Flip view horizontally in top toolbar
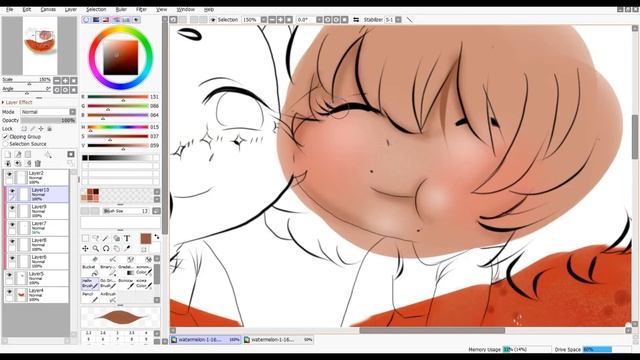 click(356, 20)
